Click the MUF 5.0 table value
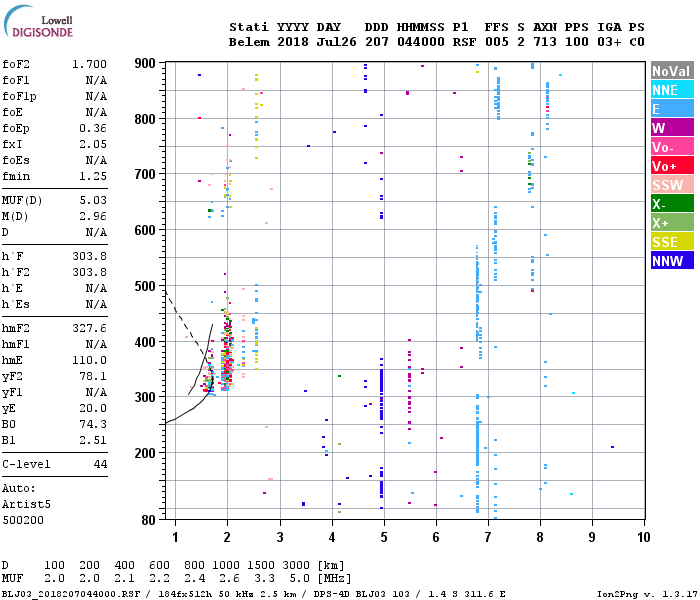 pos(299,579)
